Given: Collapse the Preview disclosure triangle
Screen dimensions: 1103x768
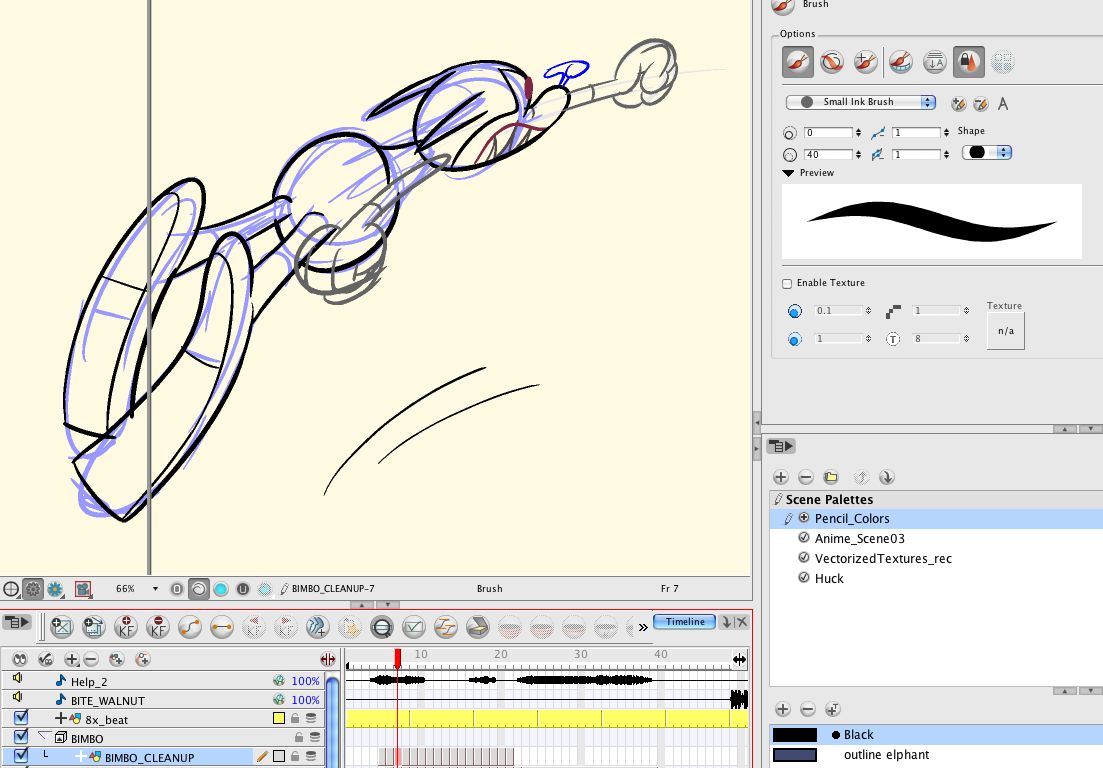Looking at the screenshot, I should (788, 173).
